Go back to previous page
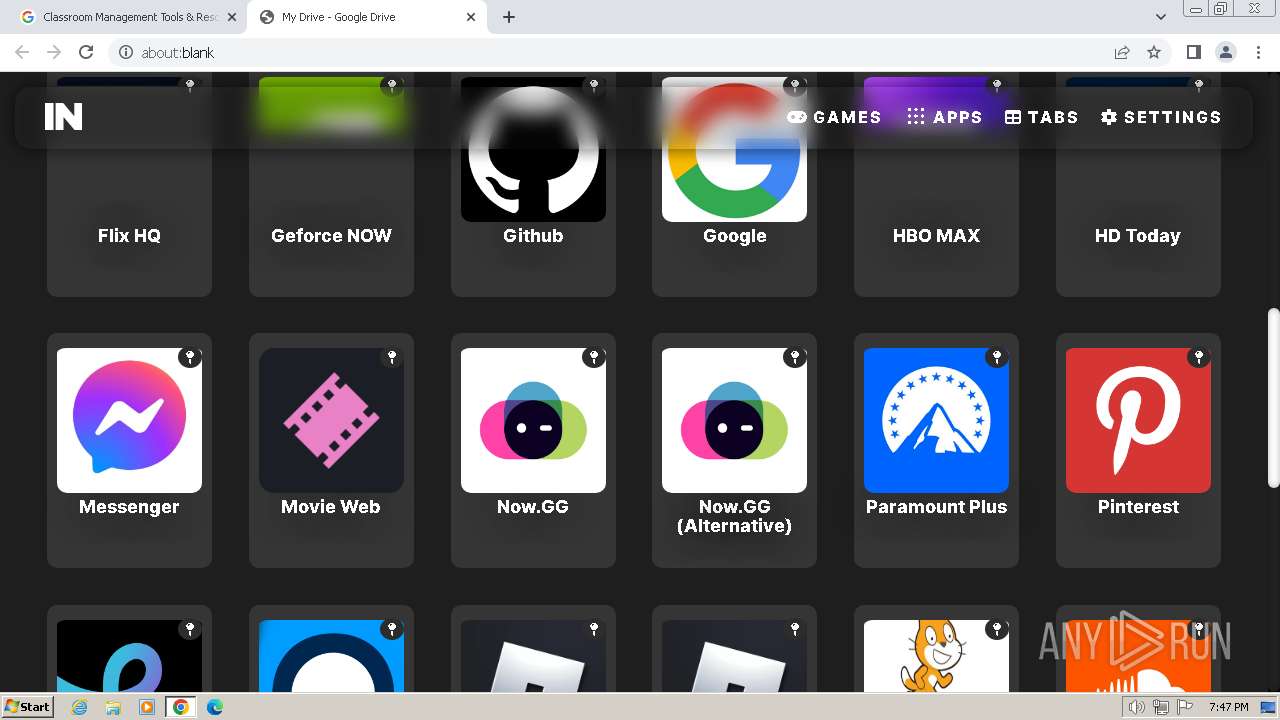Screen dimensions: 1280x720 (x=22, y=52)
